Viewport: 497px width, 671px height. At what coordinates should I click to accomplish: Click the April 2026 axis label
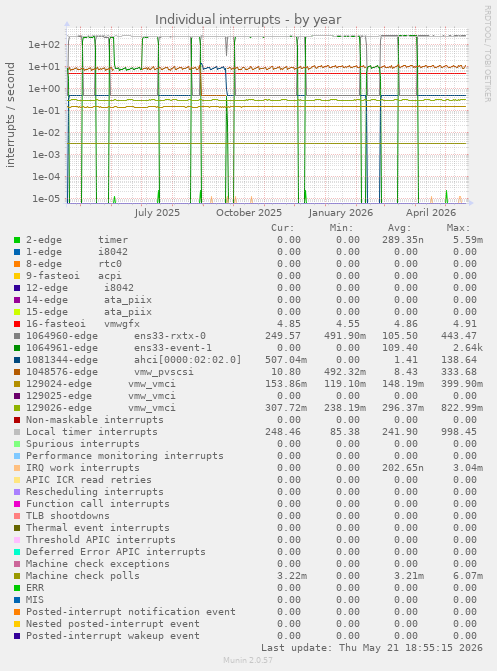(431, 213)
